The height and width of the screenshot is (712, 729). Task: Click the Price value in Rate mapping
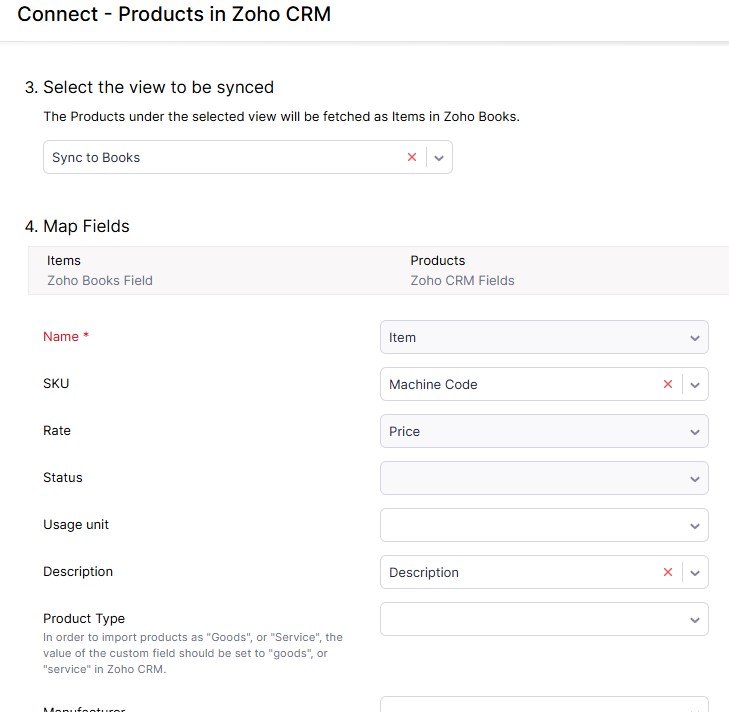point(405,432)
